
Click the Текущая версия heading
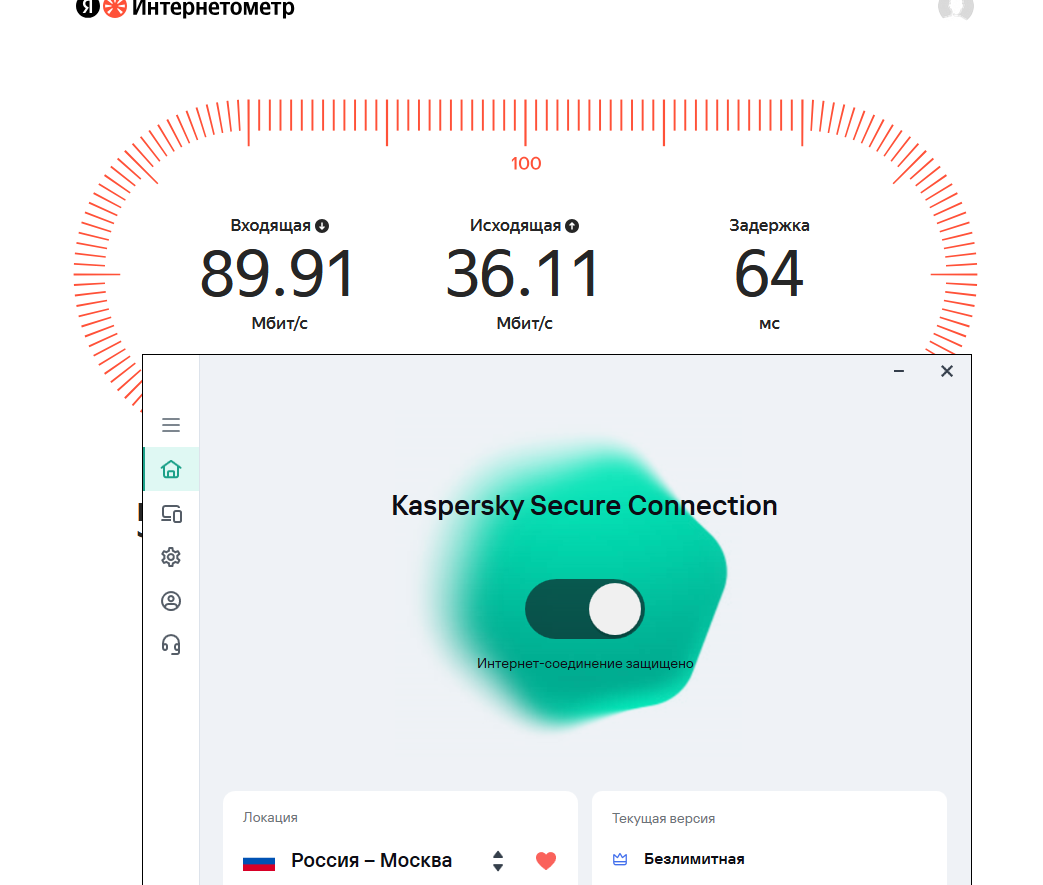click(663, 818)
